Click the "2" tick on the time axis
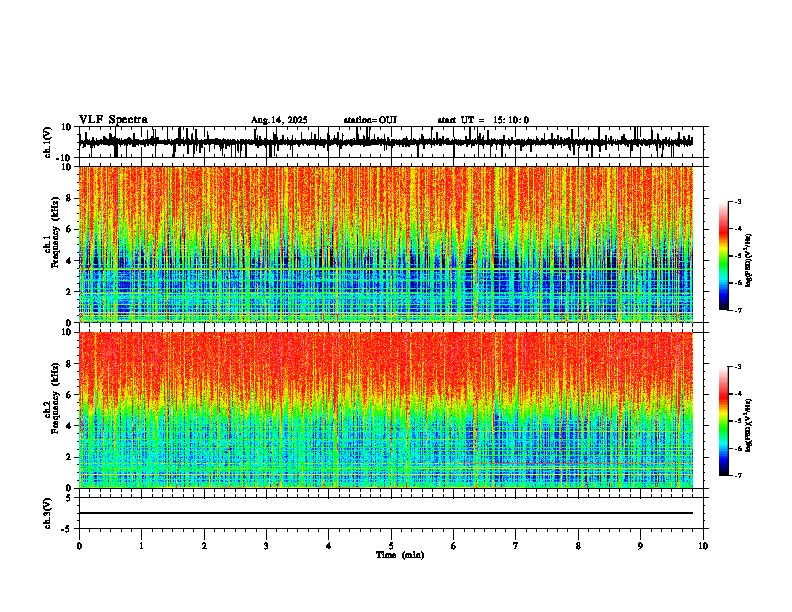792x612 pixels. point(204,546)
